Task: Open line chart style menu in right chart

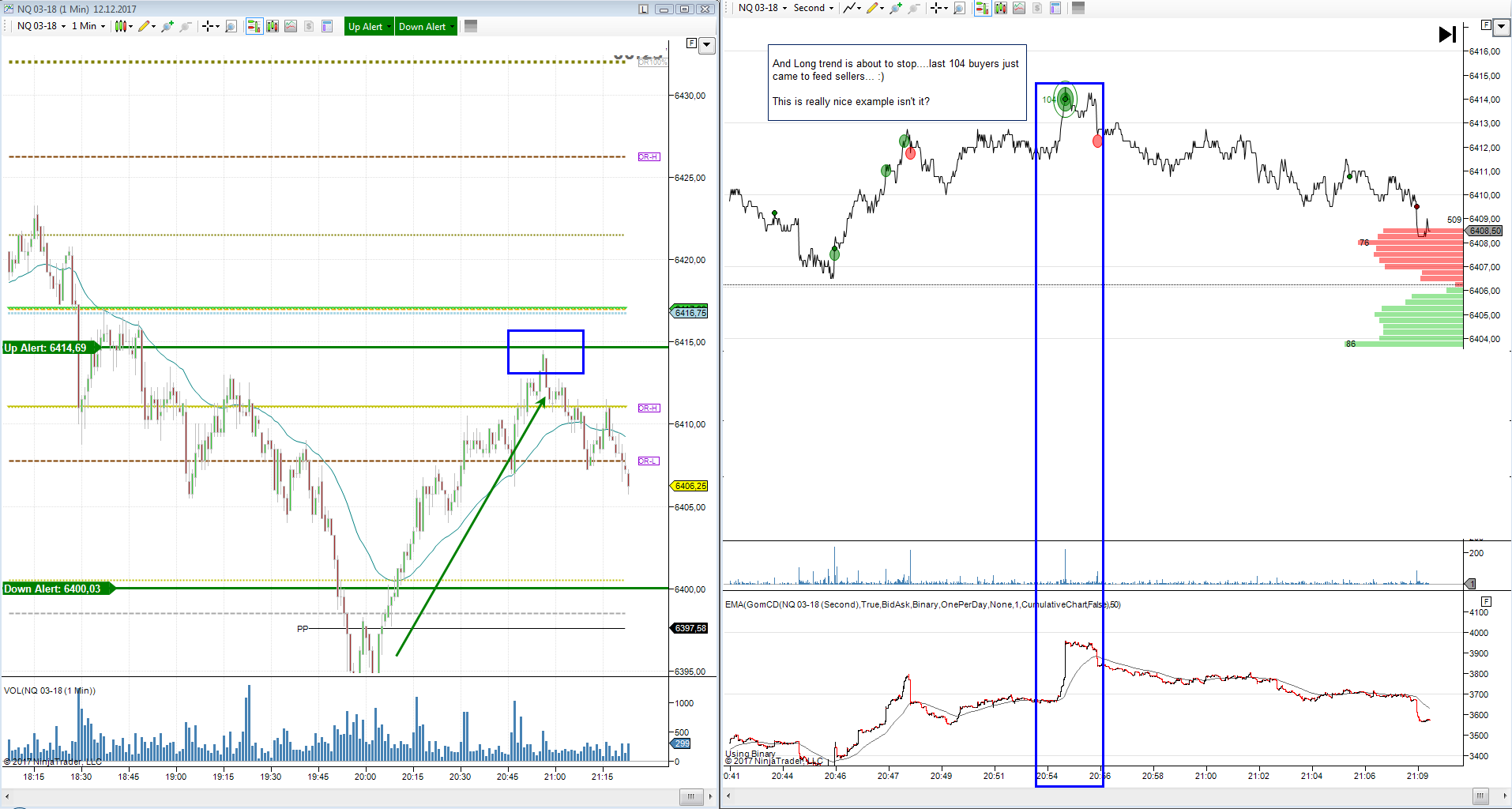Action: (852, 8)
